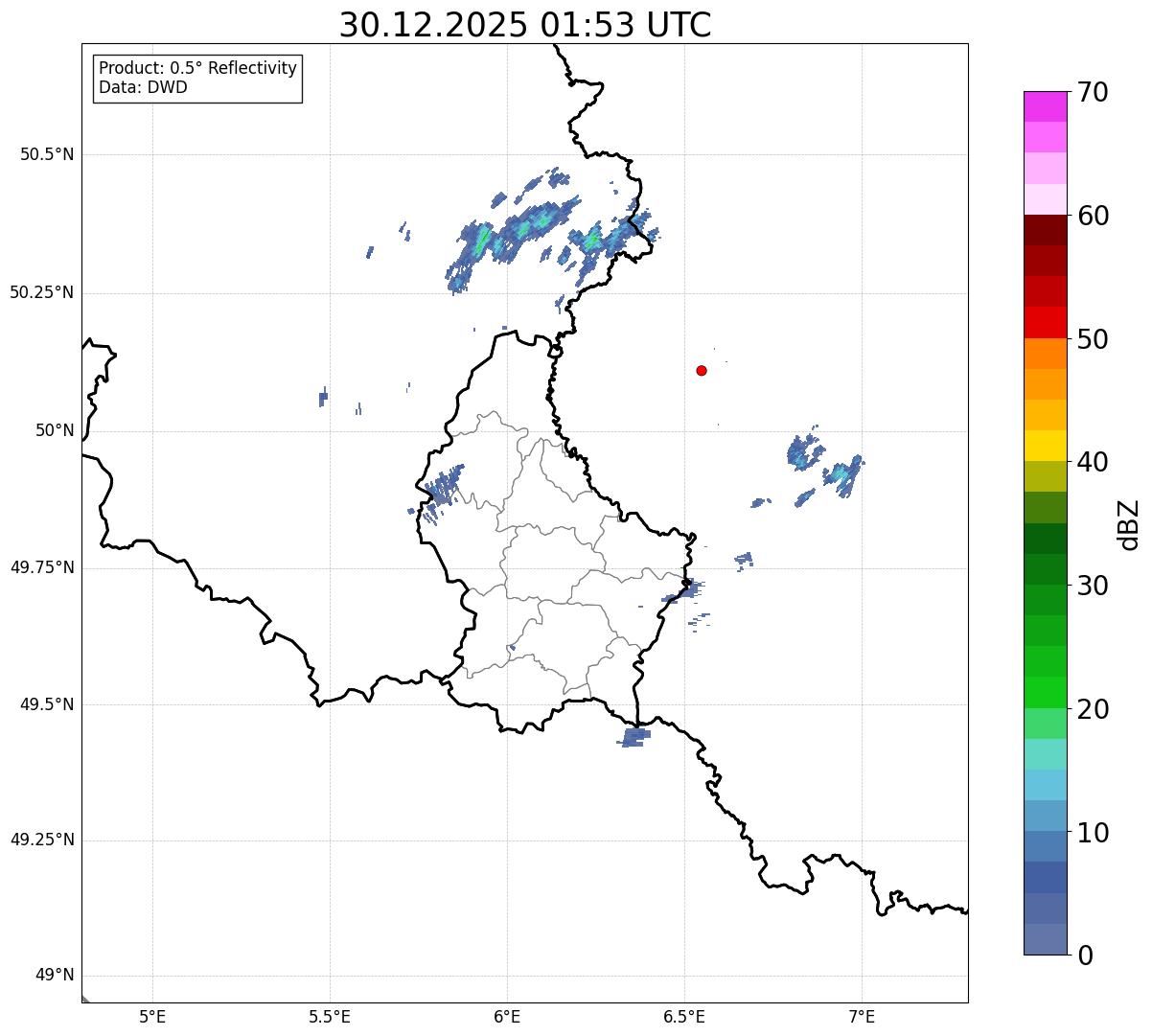Click the bright green colorbar segment above 20

1045,692
